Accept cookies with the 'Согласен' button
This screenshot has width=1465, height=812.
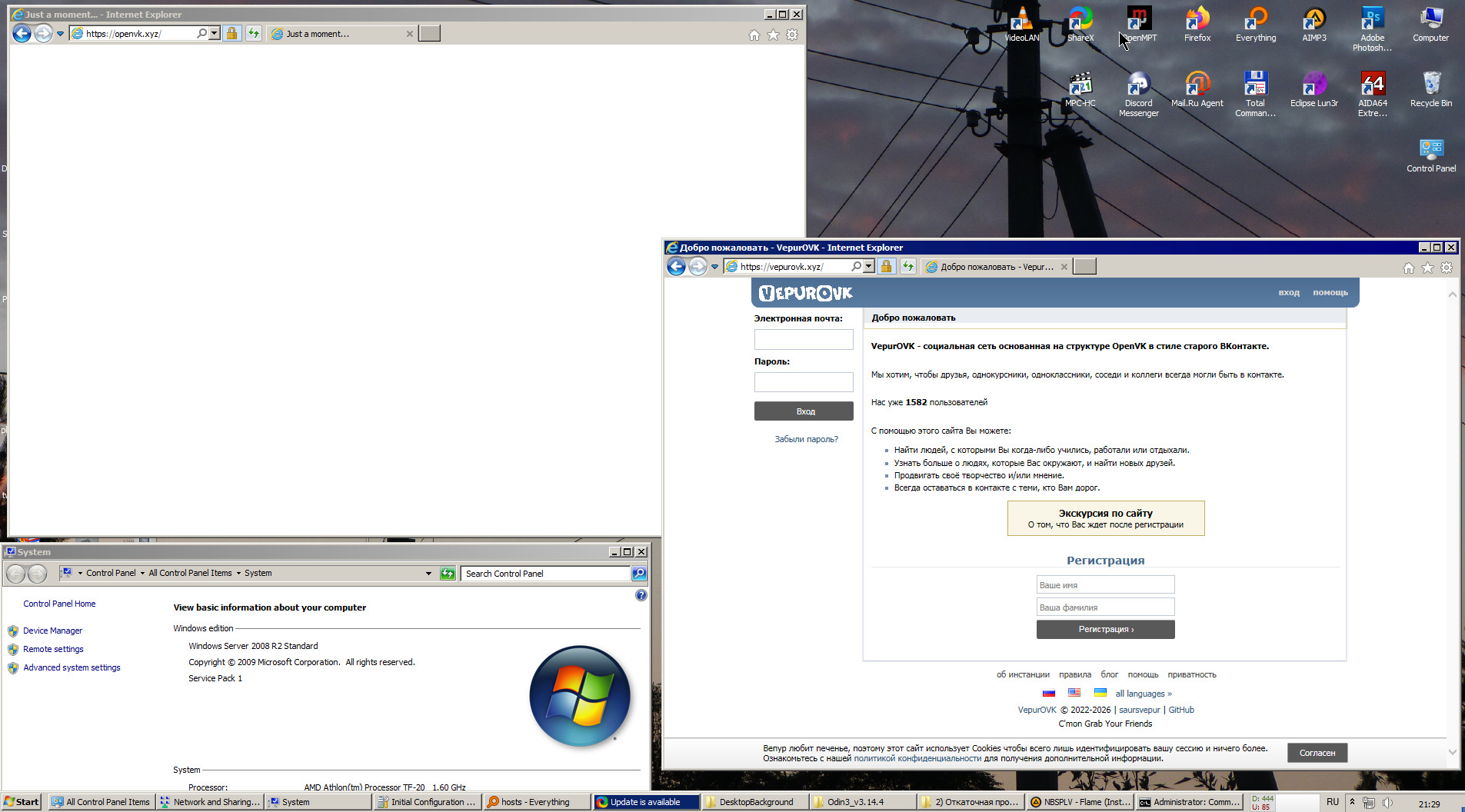tap(1317, 753)
